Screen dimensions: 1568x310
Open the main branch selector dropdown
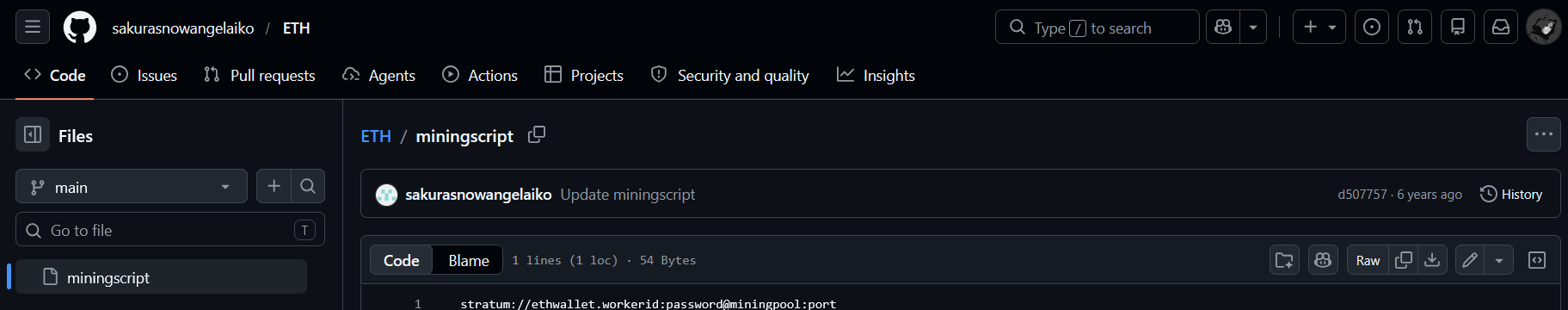(x=132, y=186)
